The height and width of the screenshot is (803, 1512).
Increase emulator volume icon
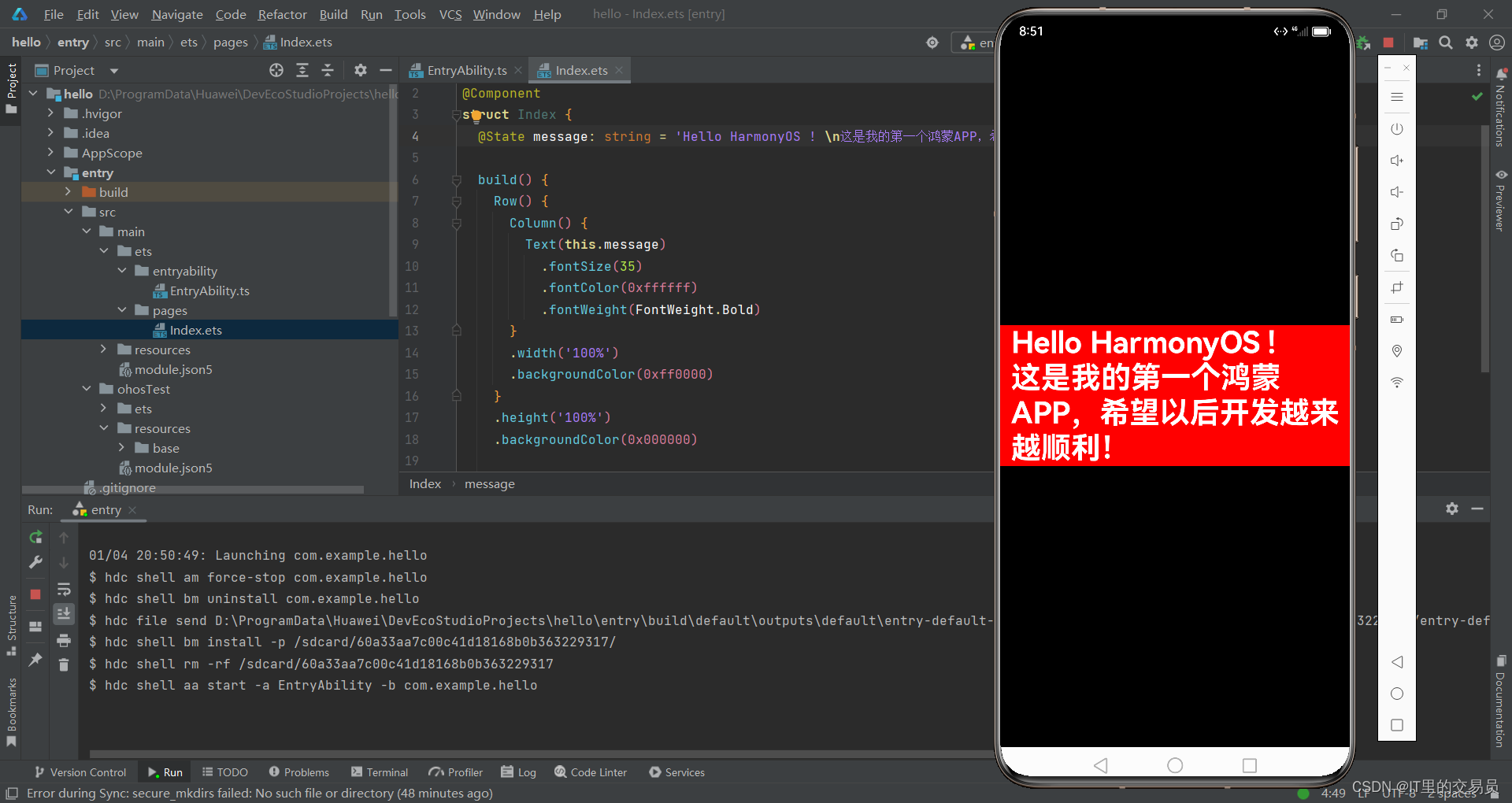(x=1397, y=161)
